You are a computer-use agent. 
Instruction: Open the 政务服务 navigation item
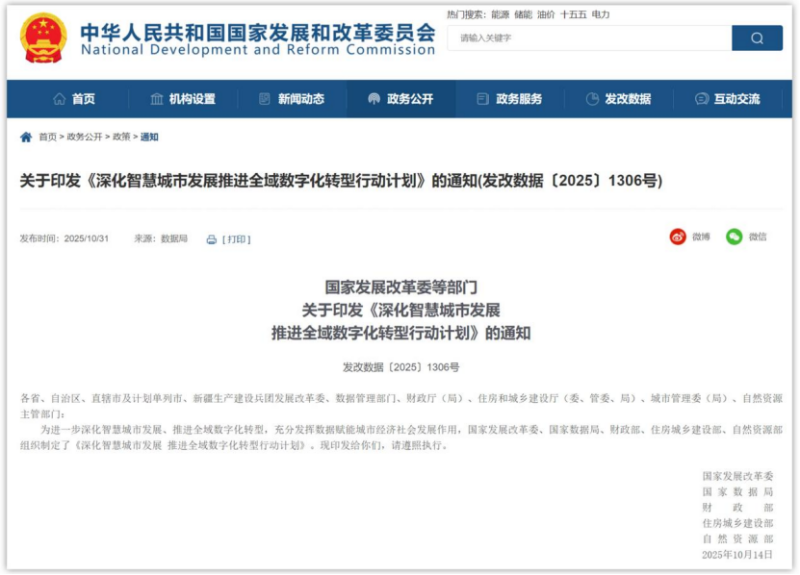(x=509, y=99)
